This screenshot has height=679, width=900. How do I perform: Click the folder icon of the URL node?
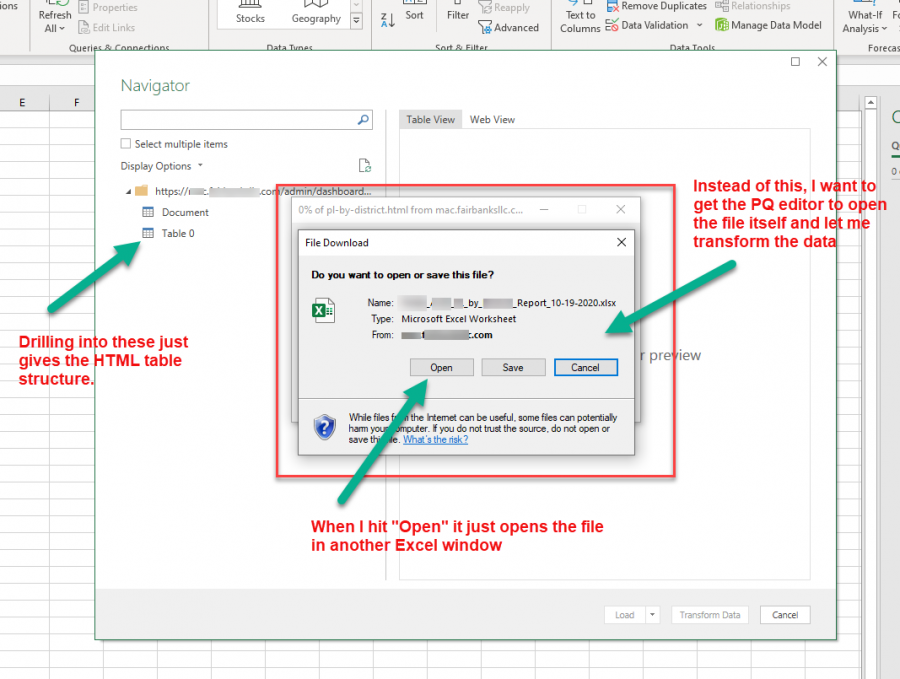tap(141, 191)
